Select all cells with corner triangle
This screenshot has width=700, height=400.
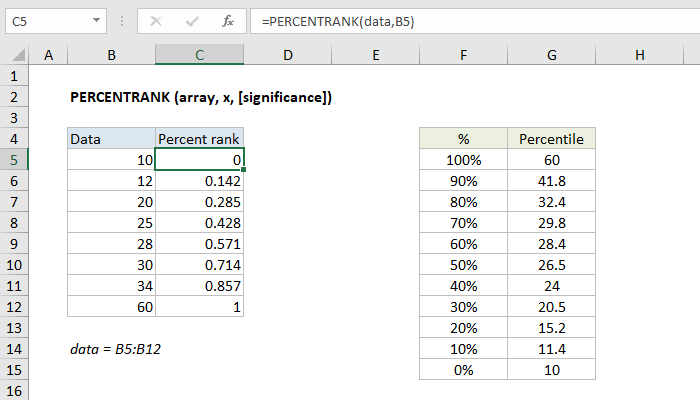tap(18, 55)
